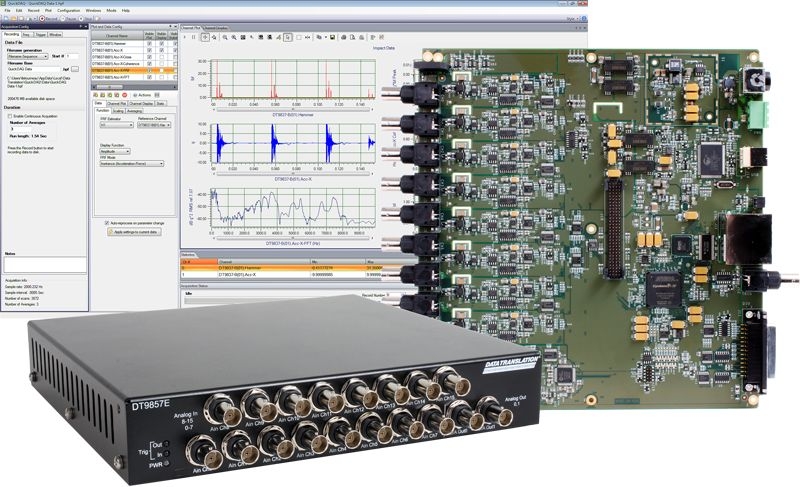Click the Notes text field

(x=43, y=266)
